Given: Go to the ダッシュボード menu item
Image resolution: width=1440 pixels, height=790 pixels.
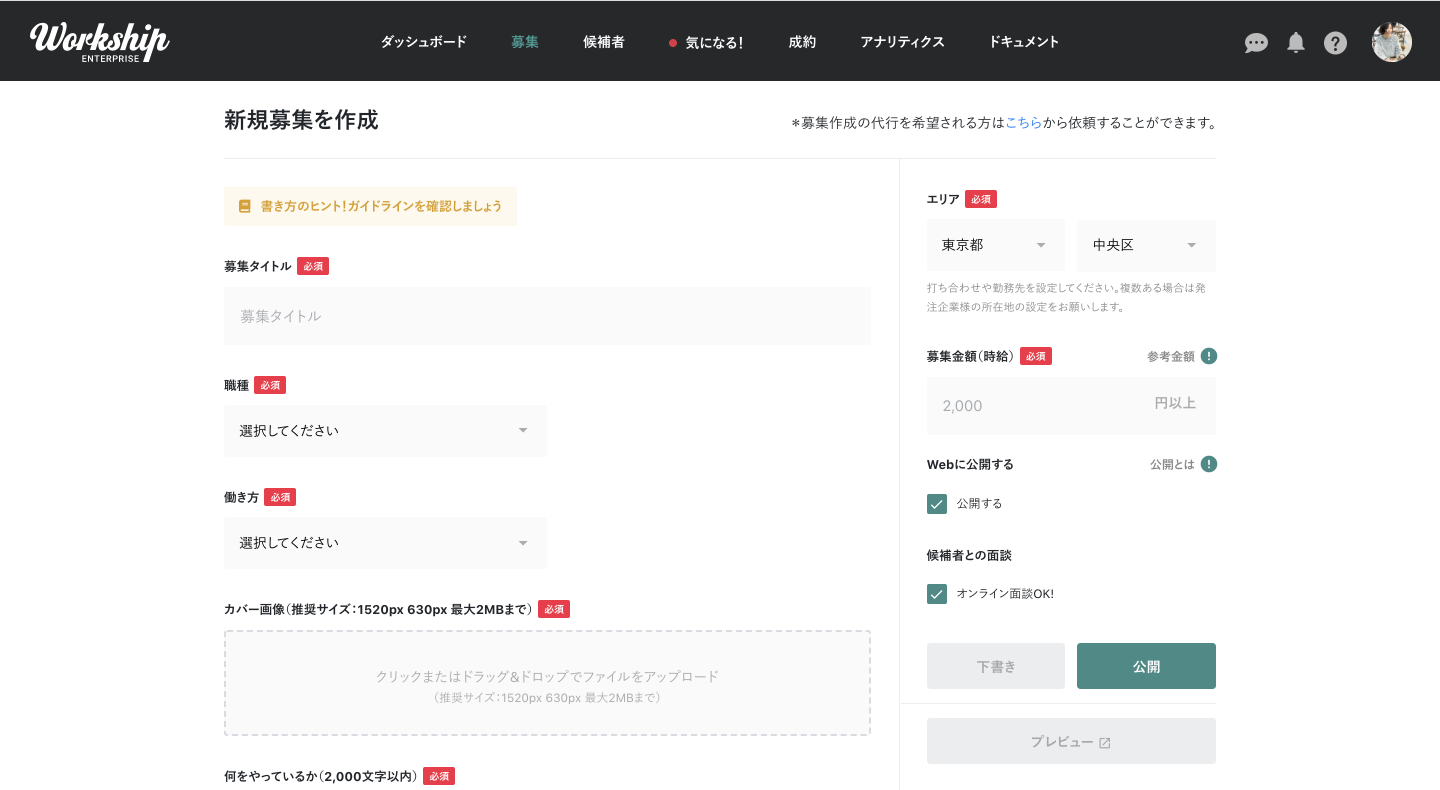Looking at the screenshot, I should click(423, 42).
